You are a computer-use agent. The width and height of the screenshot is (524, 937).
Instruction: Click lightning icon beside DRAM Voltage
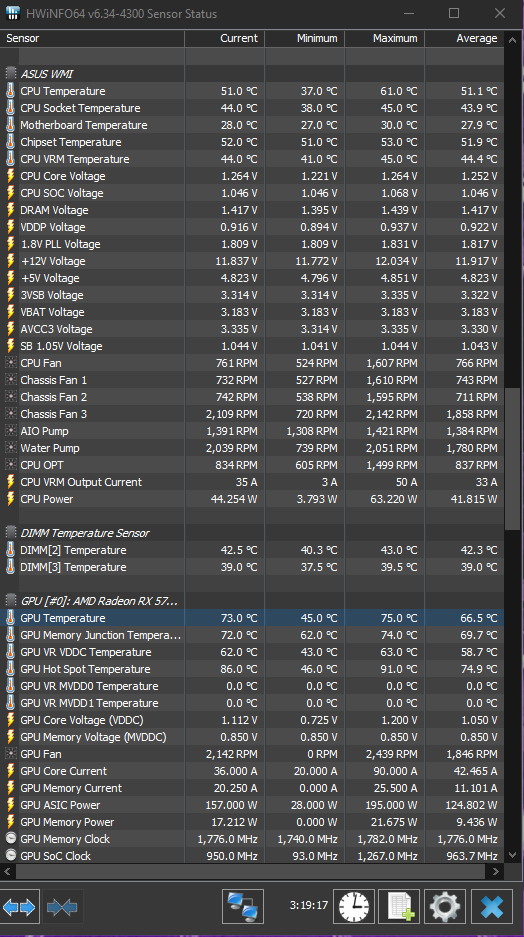(x=11, y=210)
